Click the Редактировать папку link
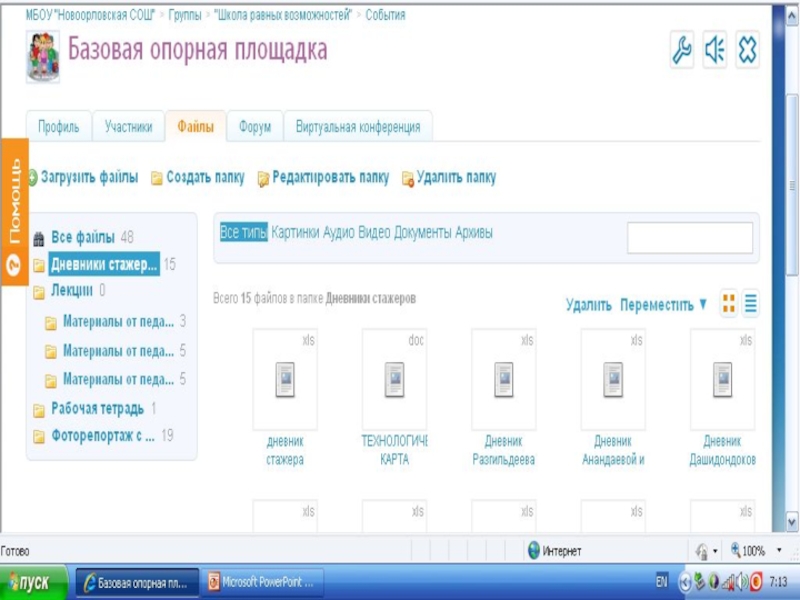Screen dimensions: 800x600 [x=331, y=177]
